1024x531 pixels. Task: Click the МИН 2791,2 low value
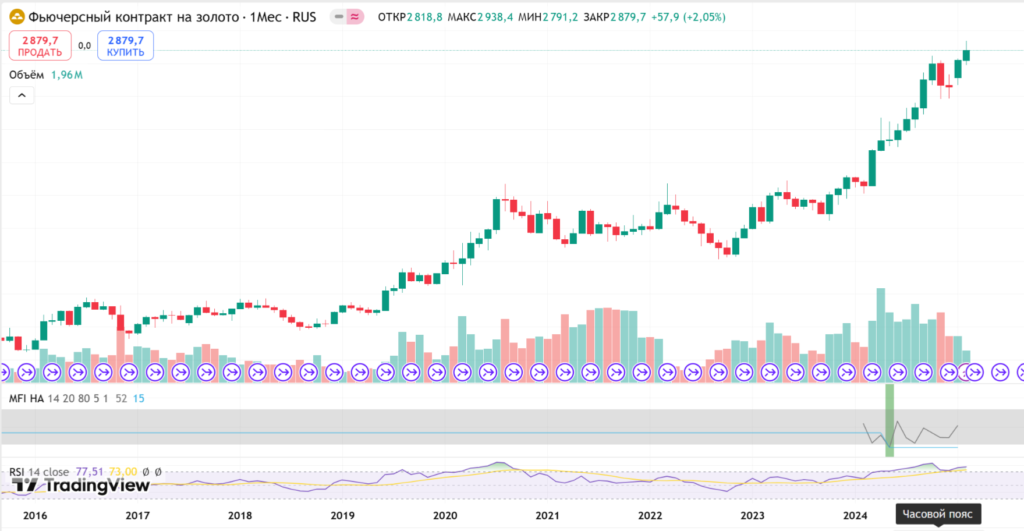pyautogui.click(x=548, y=17)
